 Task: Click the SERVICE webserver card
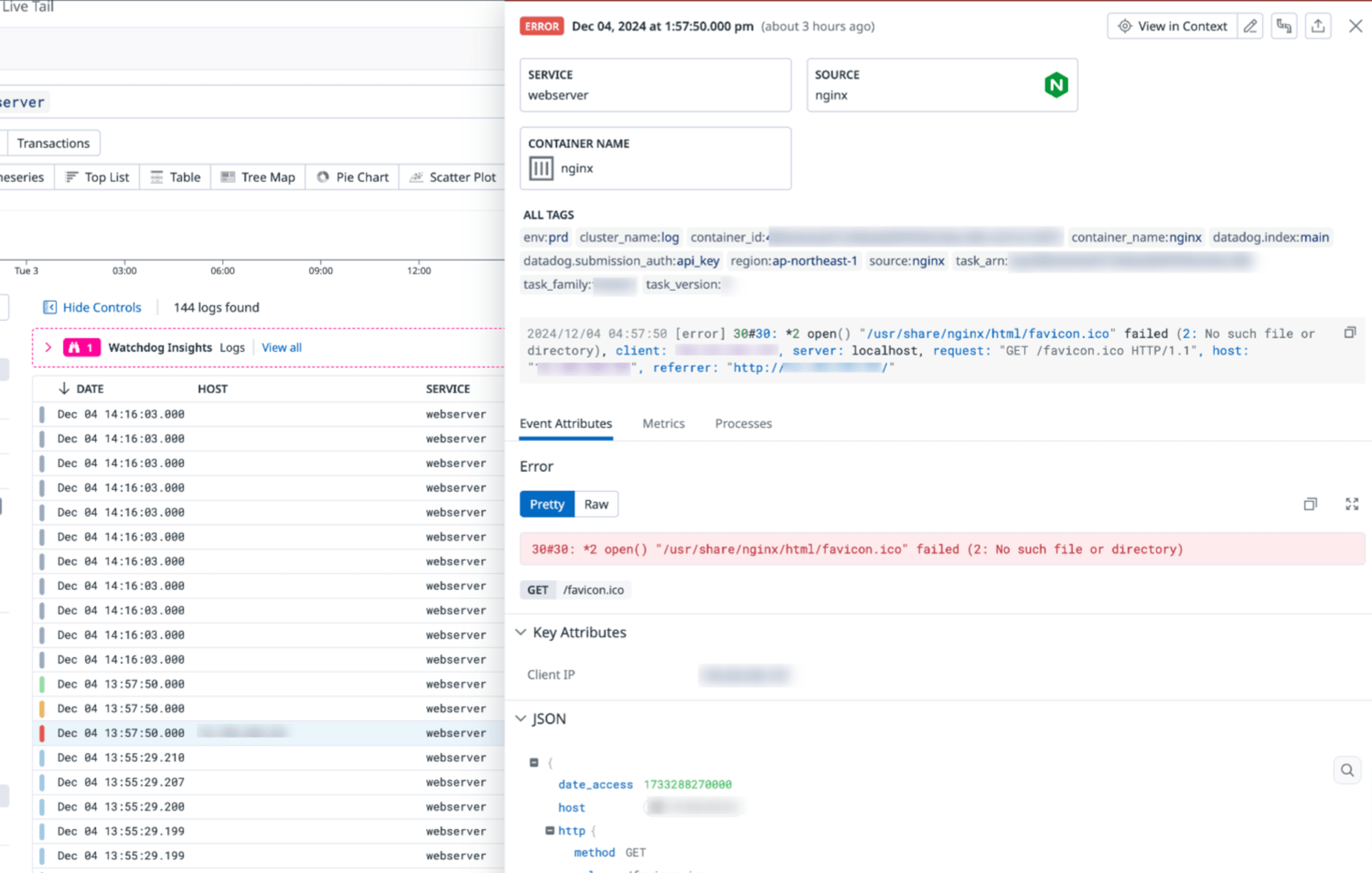pyautogui.click(x=655, y=85)
